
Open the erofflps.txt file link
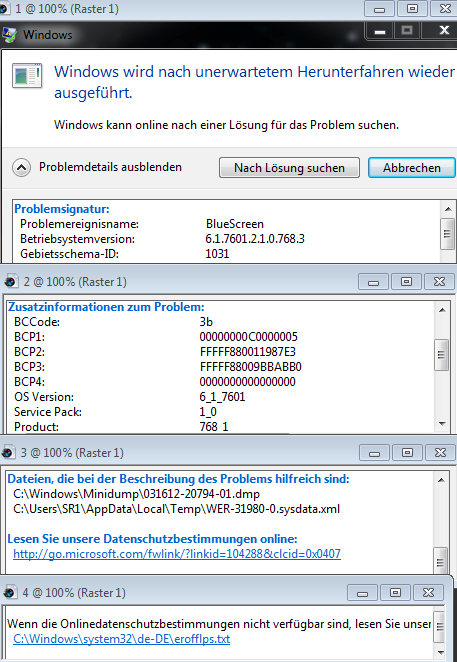pos(121,639)
